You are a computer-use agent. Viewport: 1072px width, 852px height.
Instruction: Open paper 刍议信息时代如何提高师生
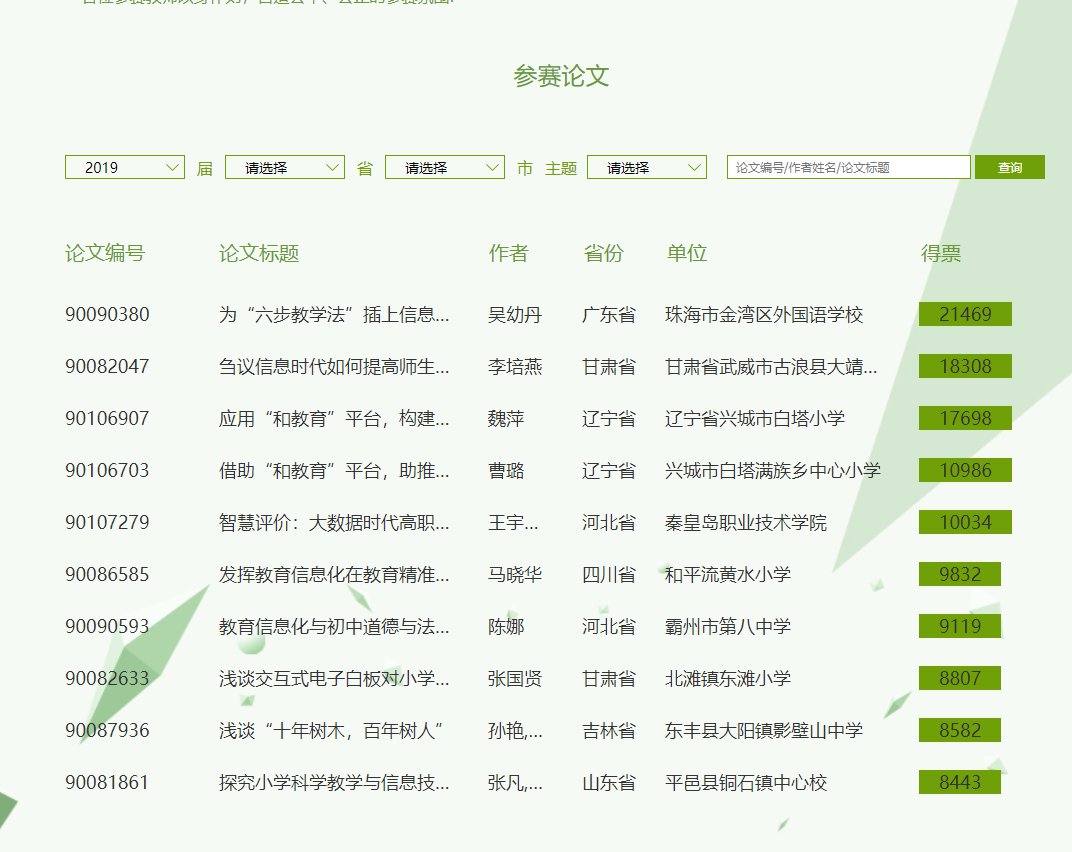coord(334,367)
